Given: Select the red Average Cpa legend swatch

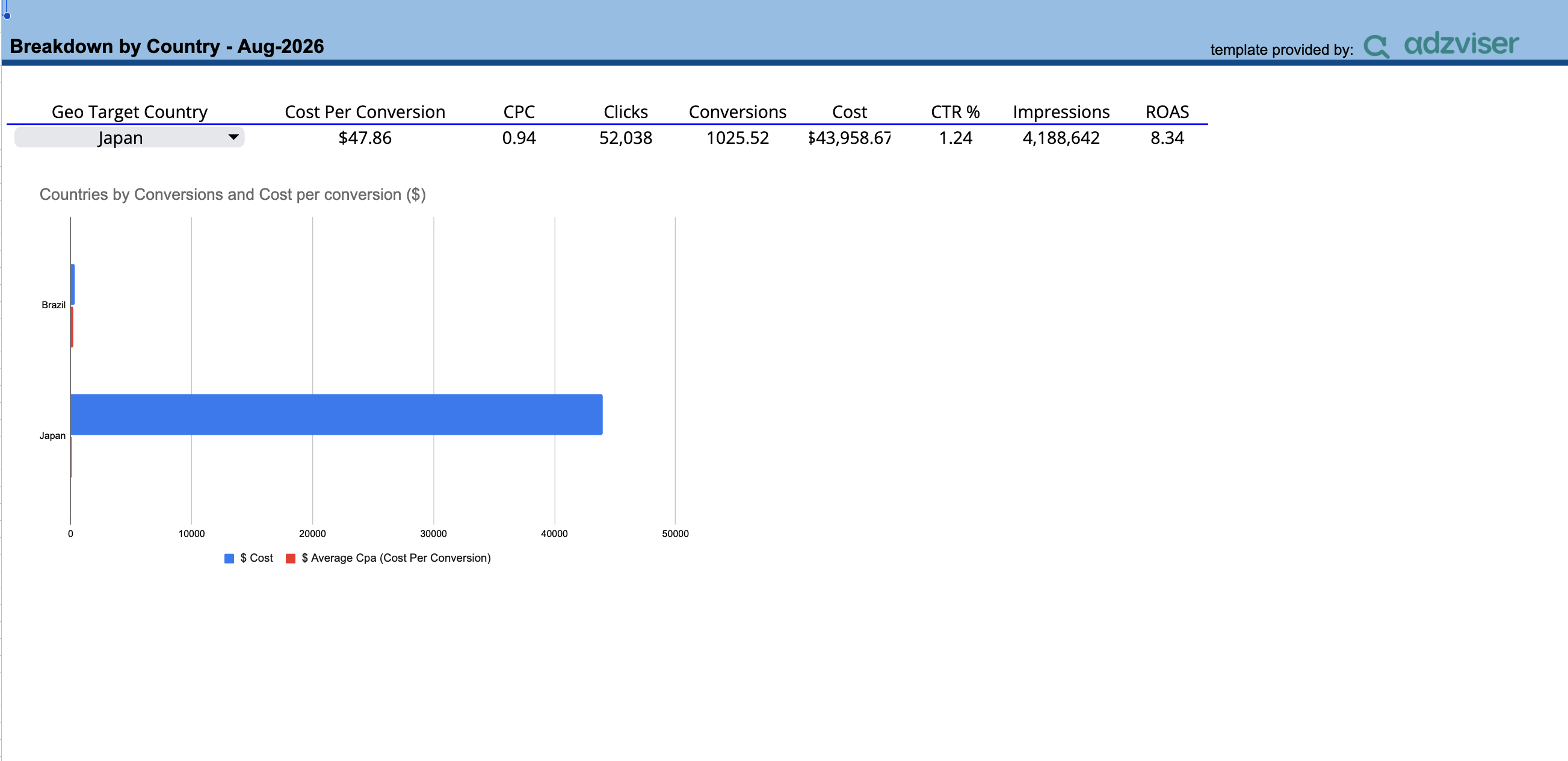Looking at the screenshot, I should (291, 558).
